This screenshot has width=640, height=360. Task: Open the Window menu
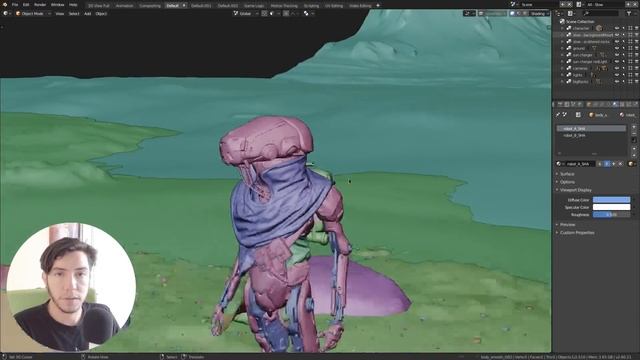(x=58, y=4)
